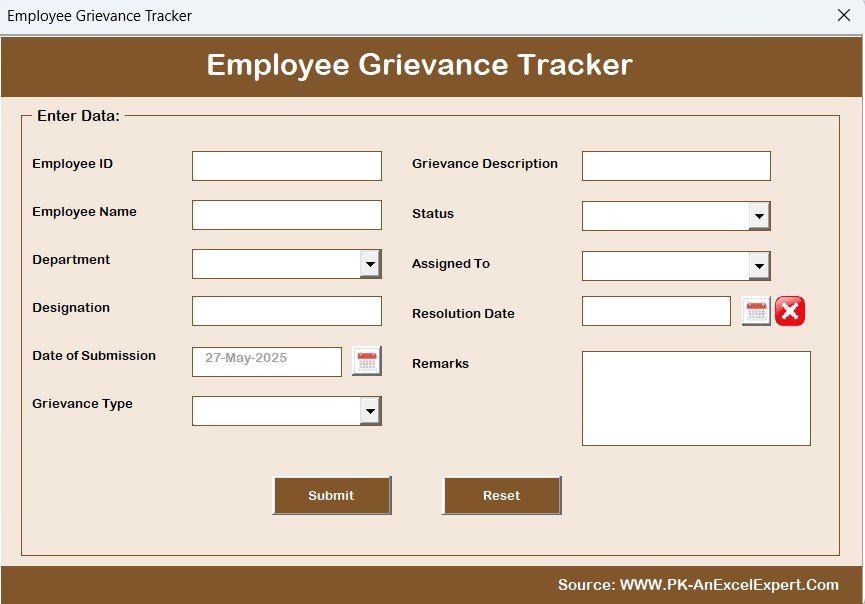Click the Remarks label
865x604 pixels.
pos(440,364)
